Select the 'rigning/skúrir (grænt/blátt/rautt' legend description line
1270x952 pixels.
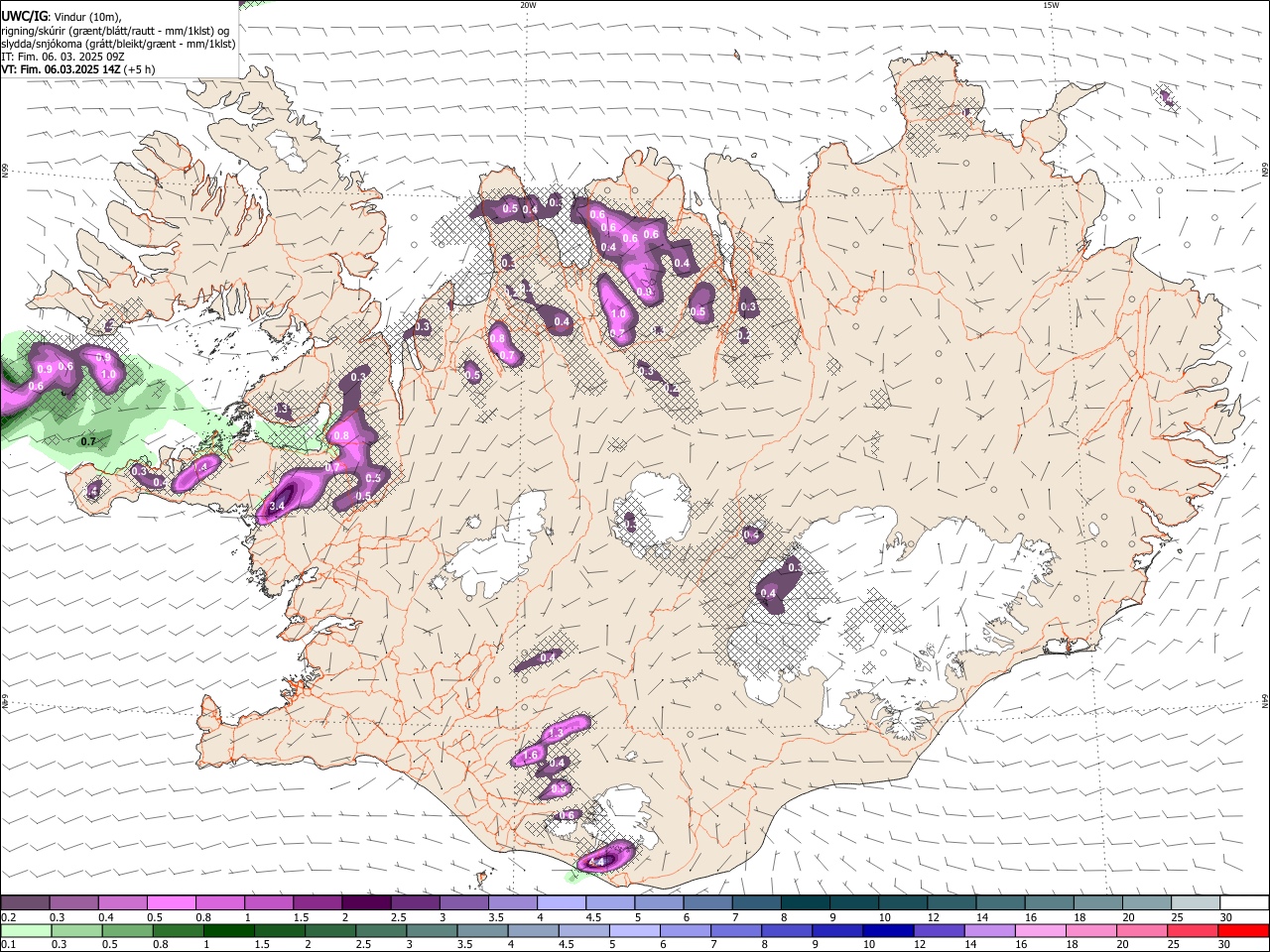116,30
